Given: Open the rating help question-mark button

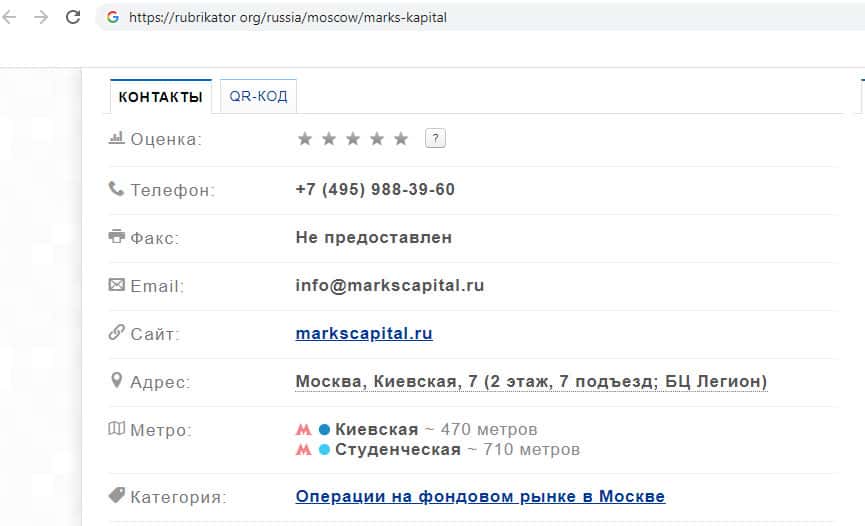Looking at the screenshot, I should pyautogui.click(x=435, y=138).
